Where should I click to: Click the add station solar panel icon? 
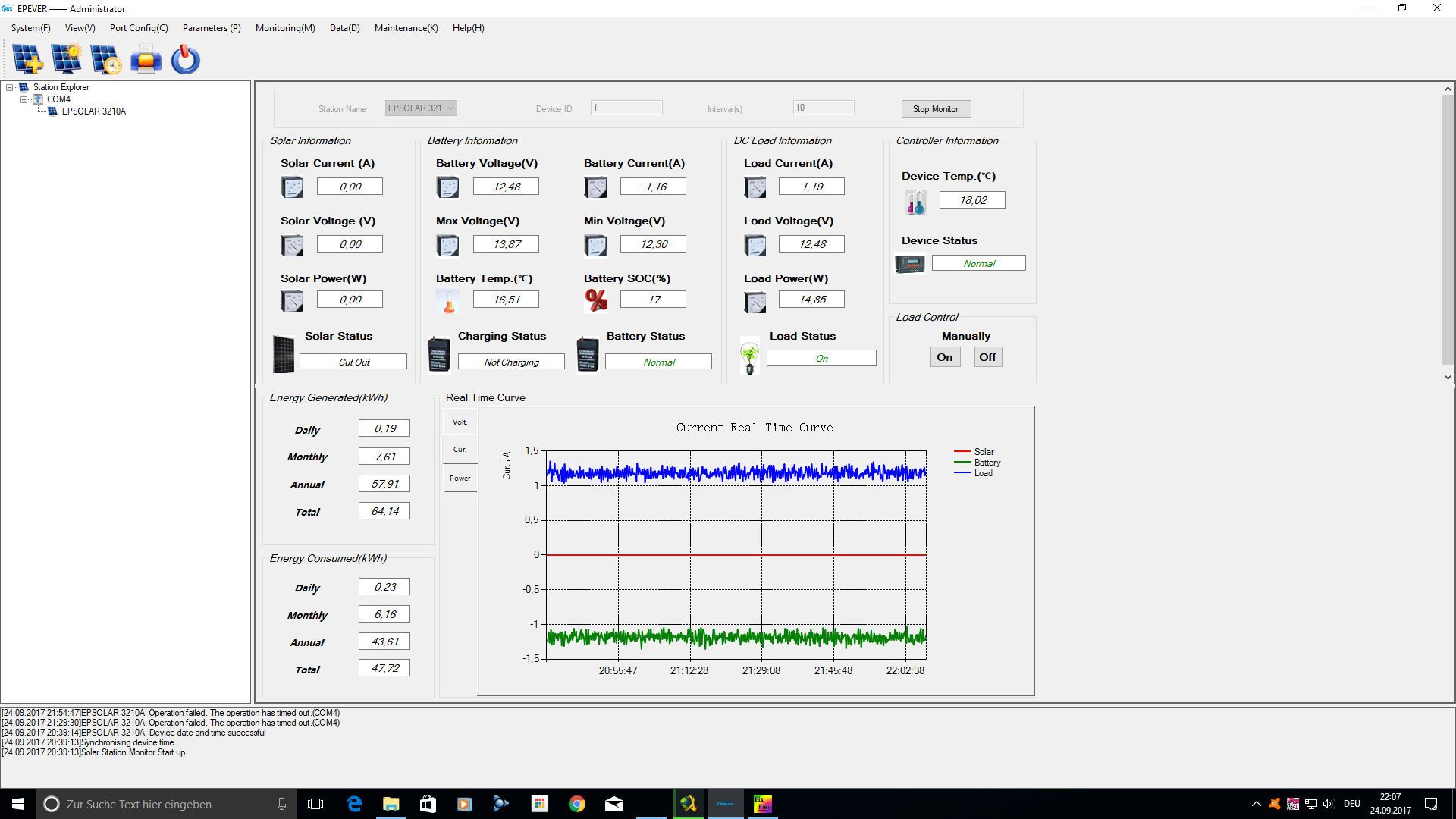[28, 59]
